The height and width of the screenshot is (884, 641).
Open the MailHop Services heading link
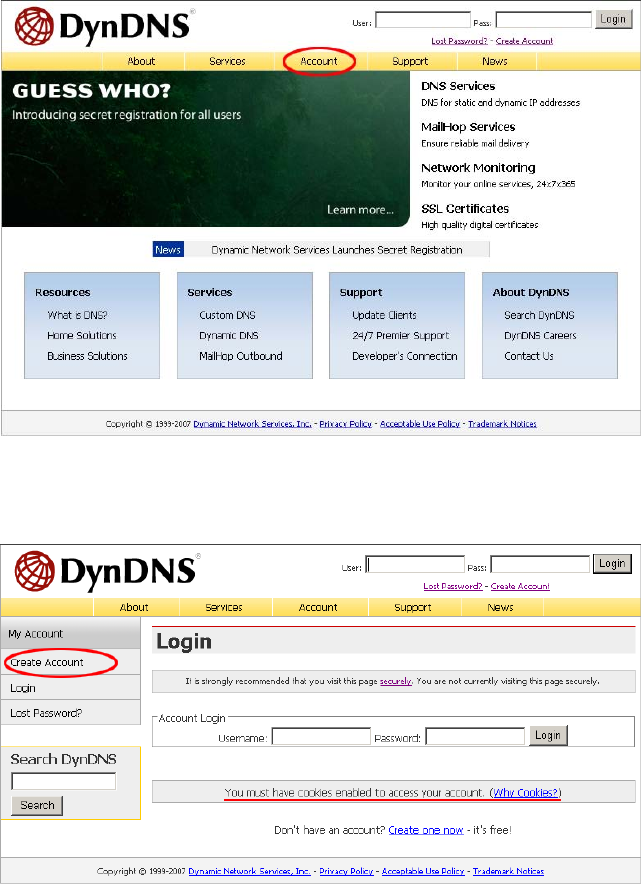[x=468, y=127]
